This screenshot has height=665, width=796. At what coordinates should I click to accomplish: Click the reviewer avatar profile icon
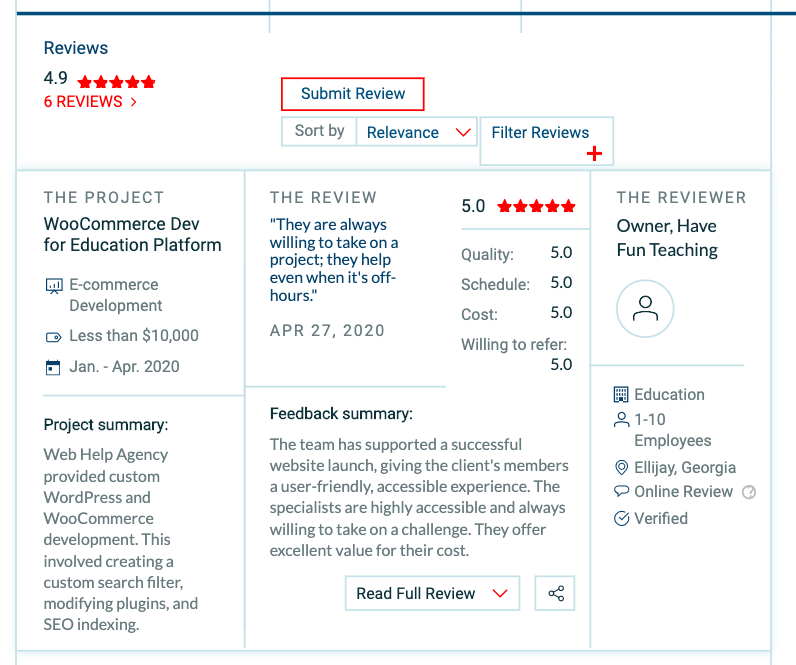pyautogui.click(x=645, y=309)
